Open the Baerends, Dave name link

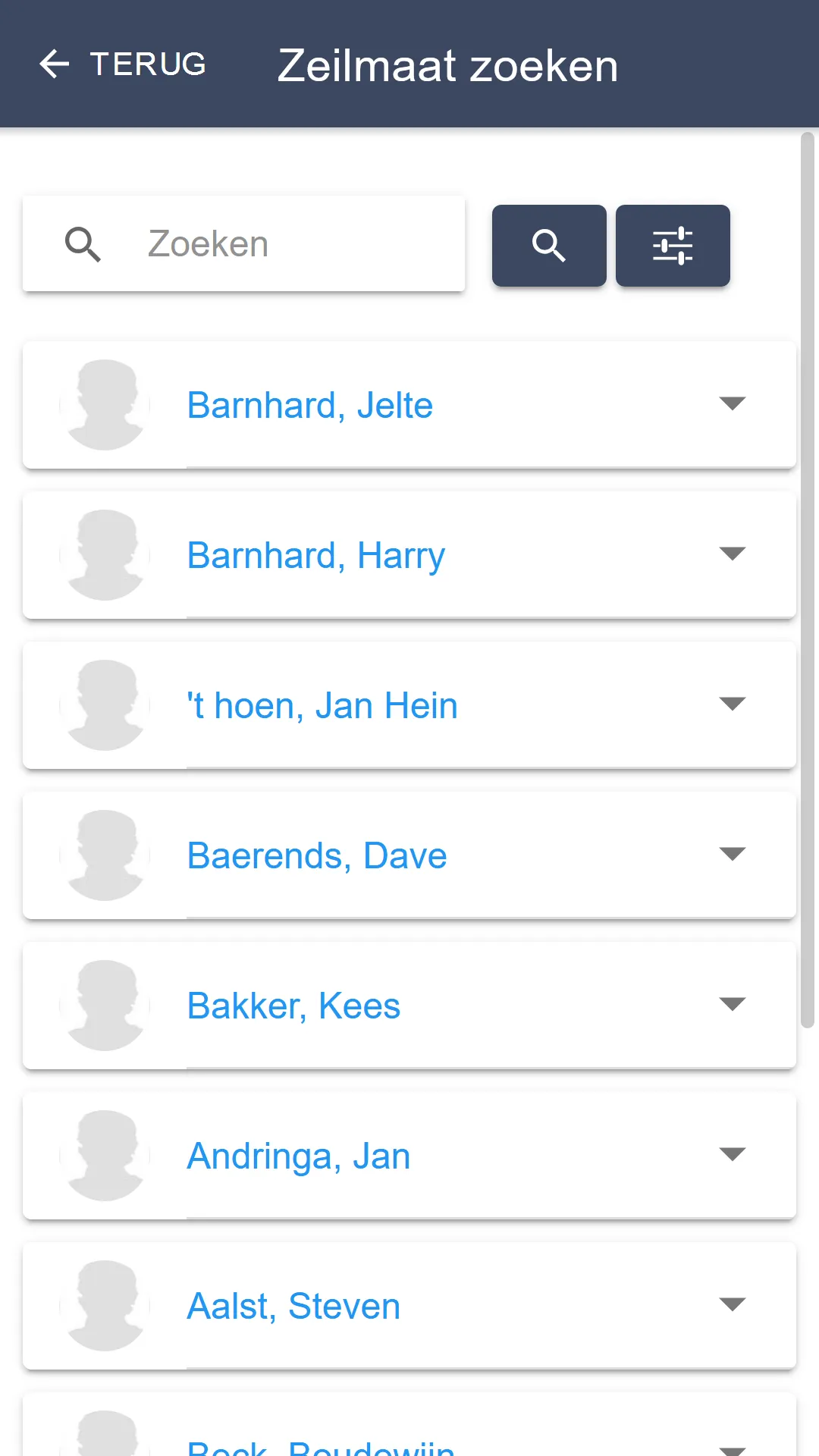[x=317, y=856]
